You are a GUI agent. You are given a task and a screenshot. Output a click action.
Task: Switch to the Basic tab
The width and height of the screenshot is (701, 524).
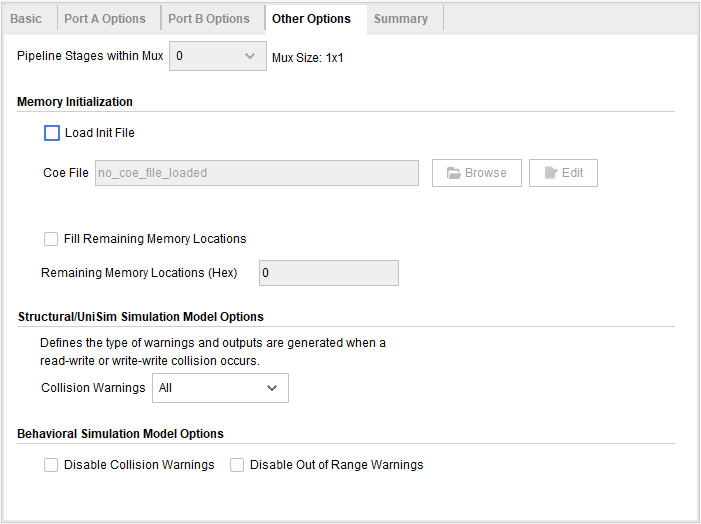[x=26, y=19]
